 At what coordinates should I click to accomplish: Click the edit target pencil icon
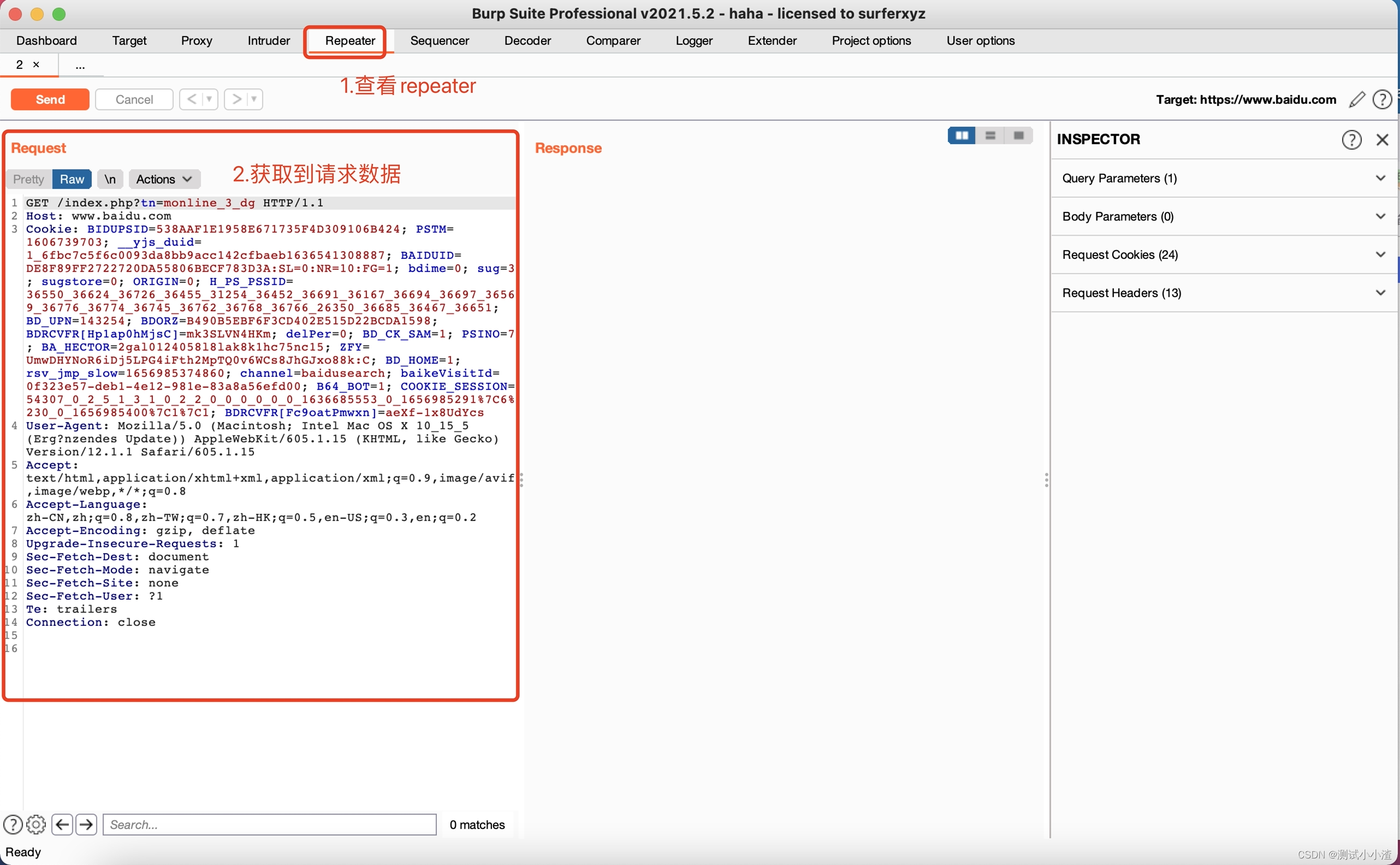1356,99
